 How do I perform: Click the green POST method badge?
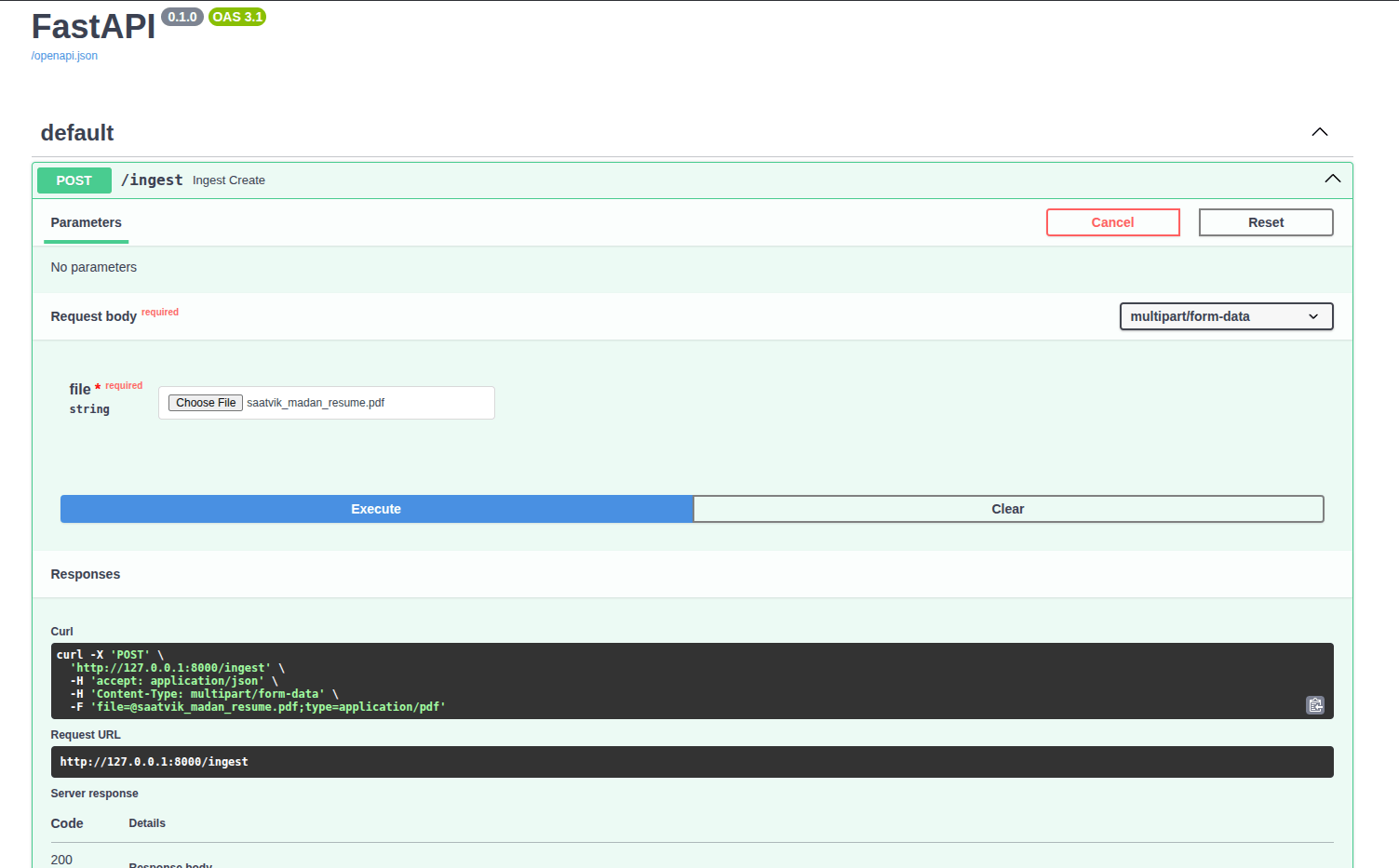74,180
